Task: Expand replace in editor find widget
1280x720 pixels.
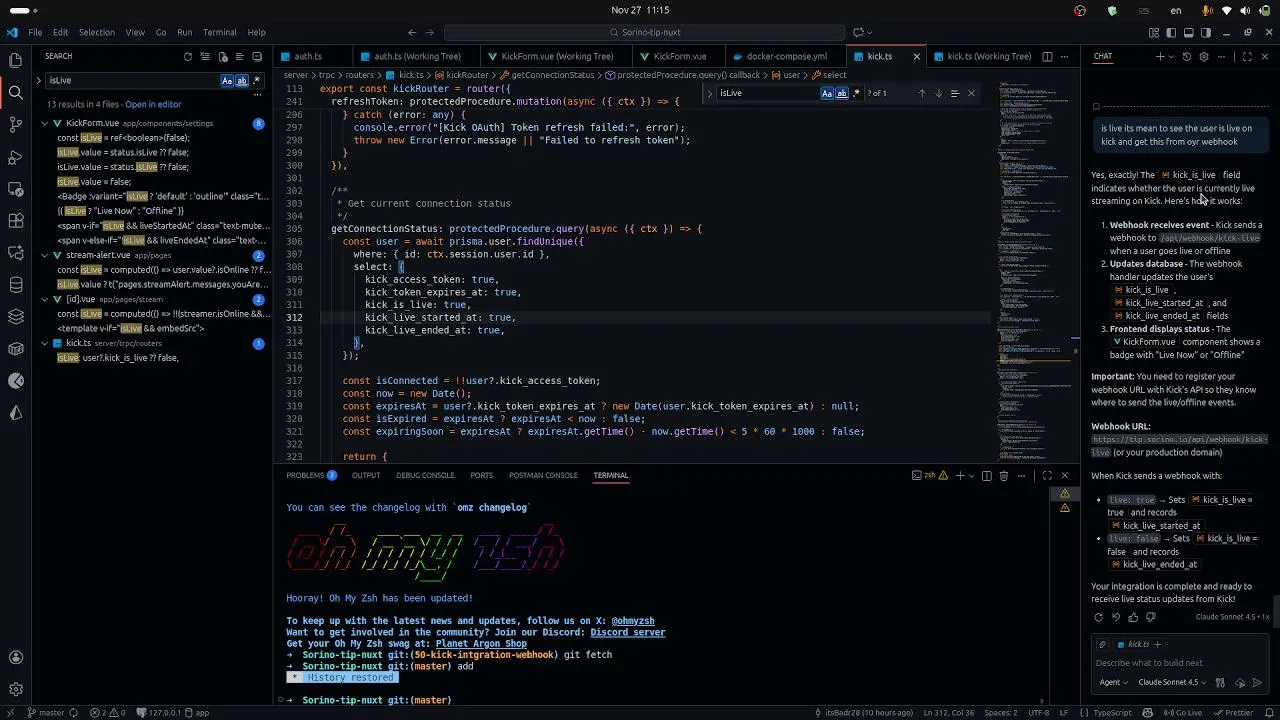Action: coord(709,93)
